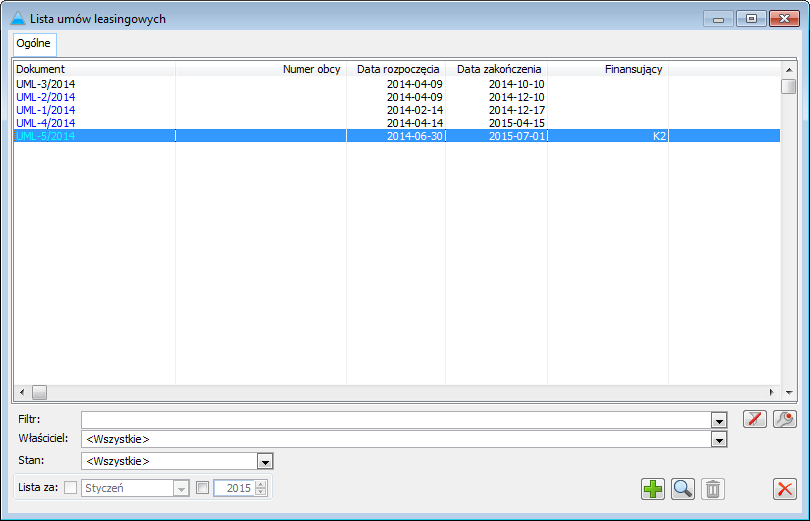
Task: Close the window with the red X button
Action: tap(785, 488)
